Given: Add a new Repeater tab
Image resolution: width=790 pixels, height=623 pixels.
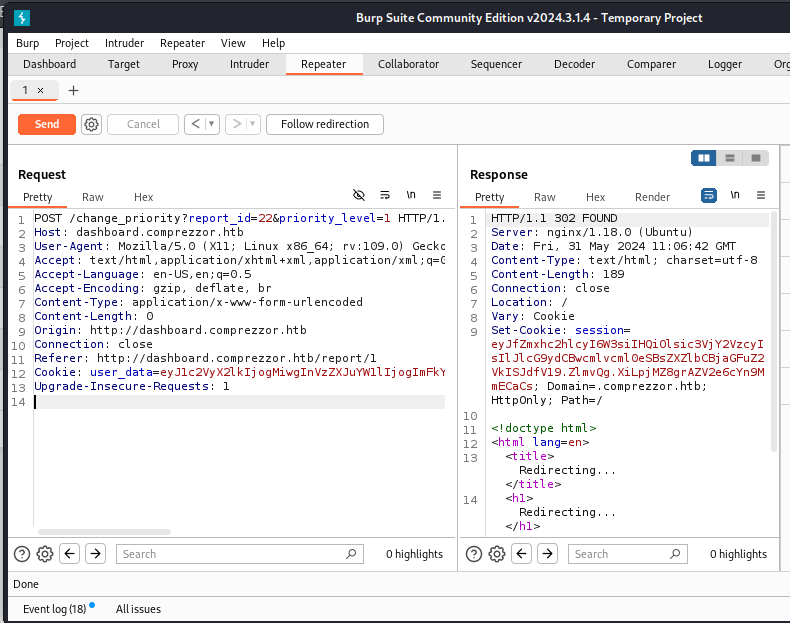Looking at the screenshot, I should [x=74, y=91].
